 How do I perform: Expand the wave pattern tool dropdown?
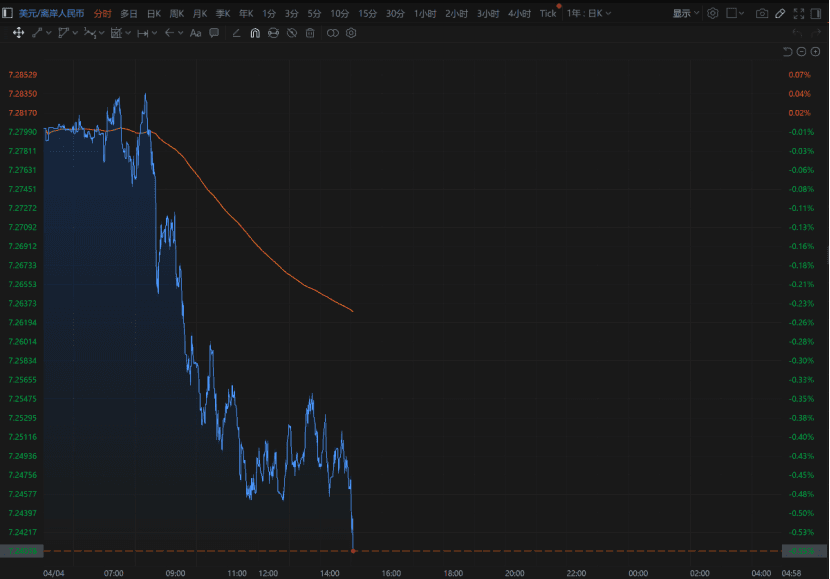[102, 33]
